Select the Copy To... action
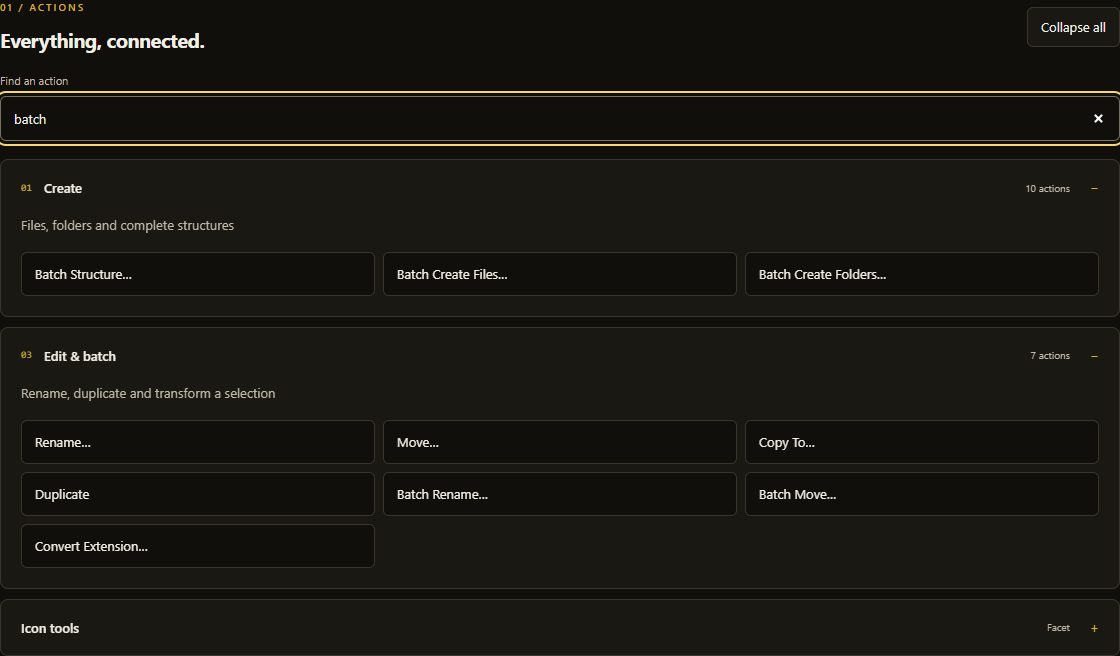Image resolution: width=1120 pixels, height=656 pixels. [921, 442]
